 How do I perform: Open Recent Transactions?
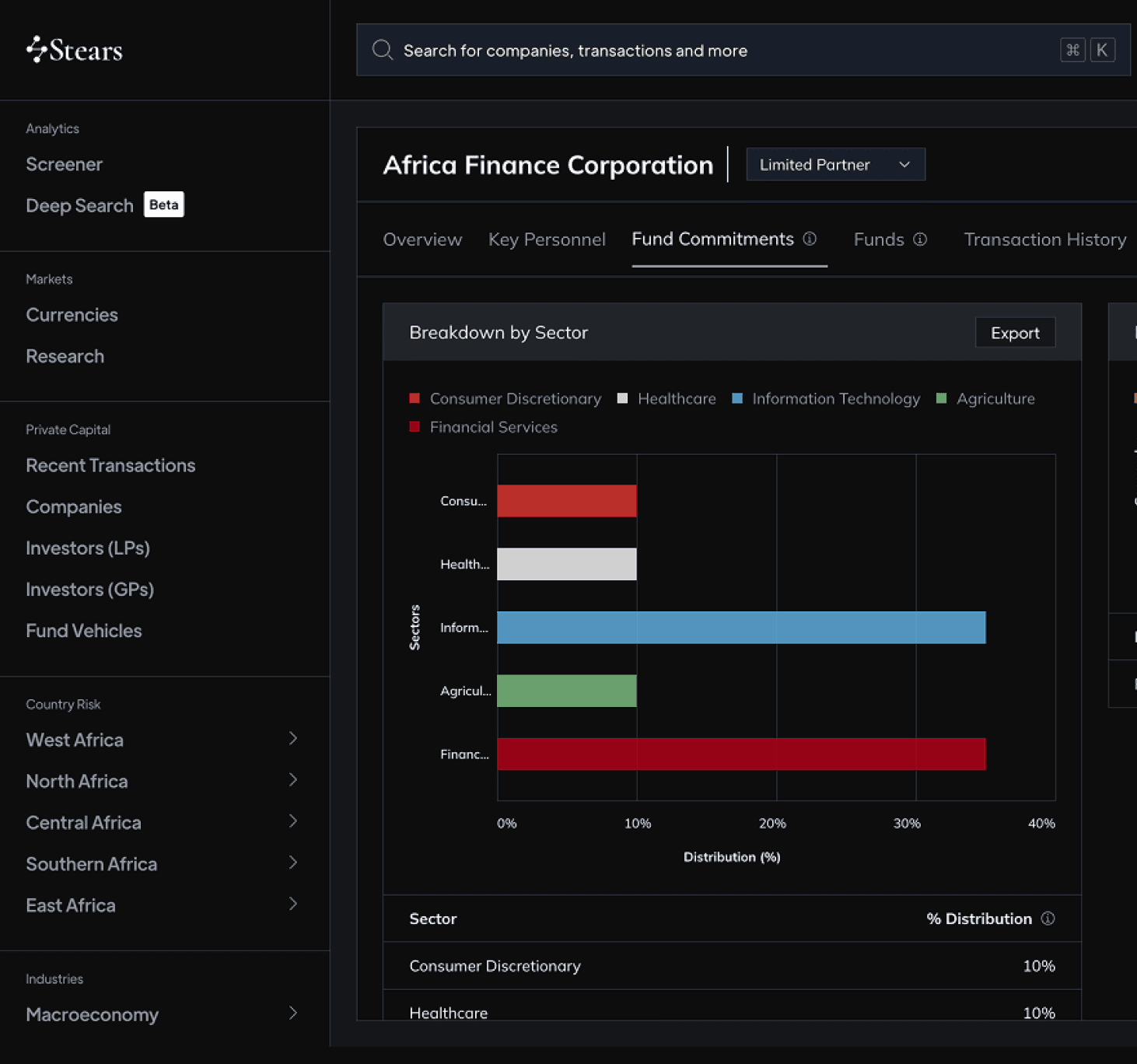coord(110,465)
